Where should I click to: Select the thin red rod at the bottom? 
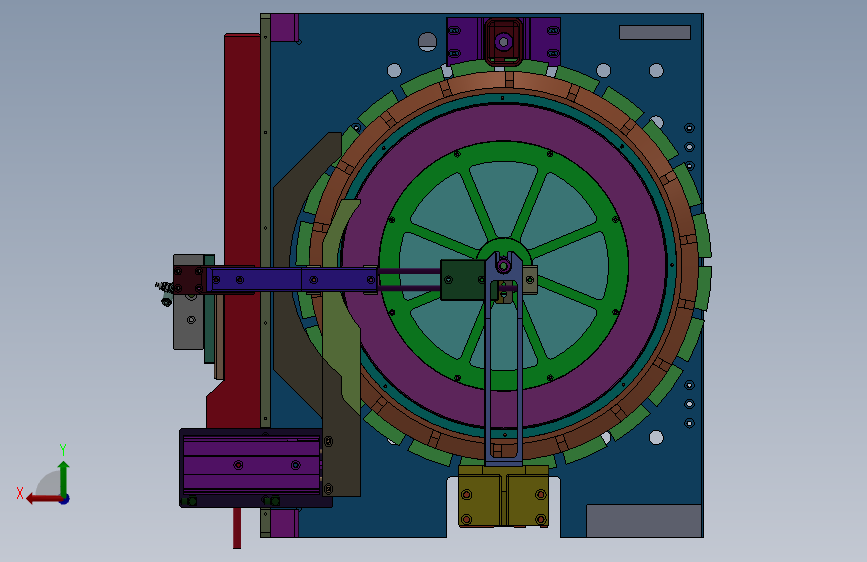237,528
